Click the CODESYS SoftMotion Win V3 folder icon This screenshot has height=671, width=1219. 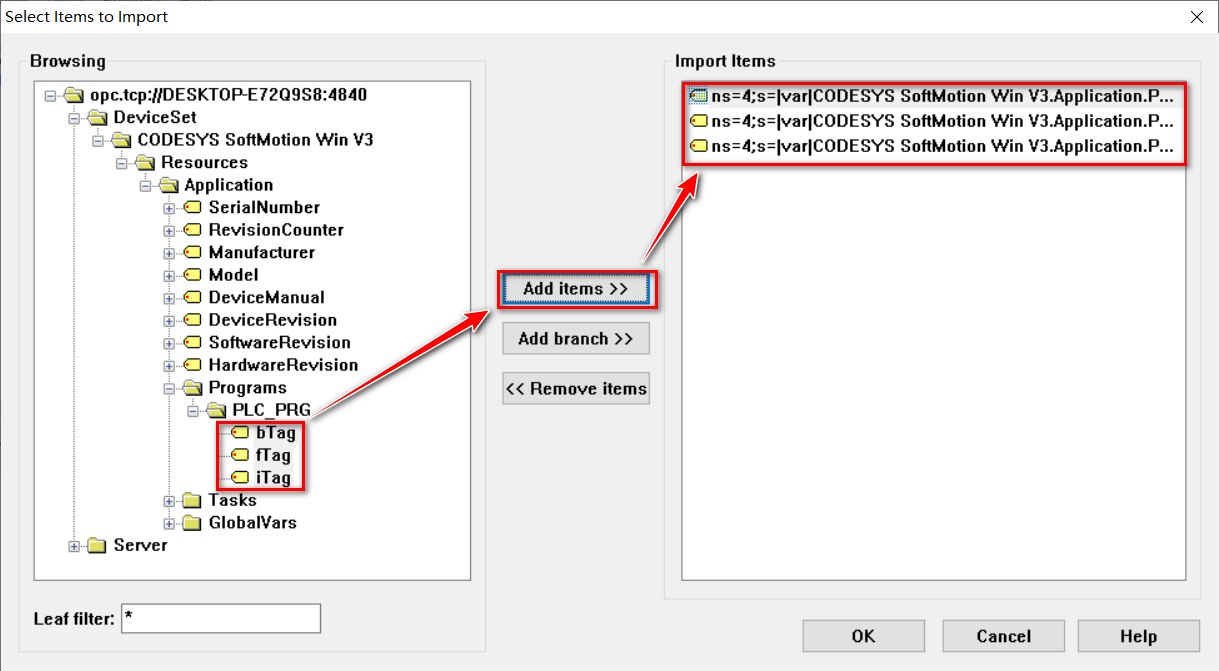pos(122,140)
